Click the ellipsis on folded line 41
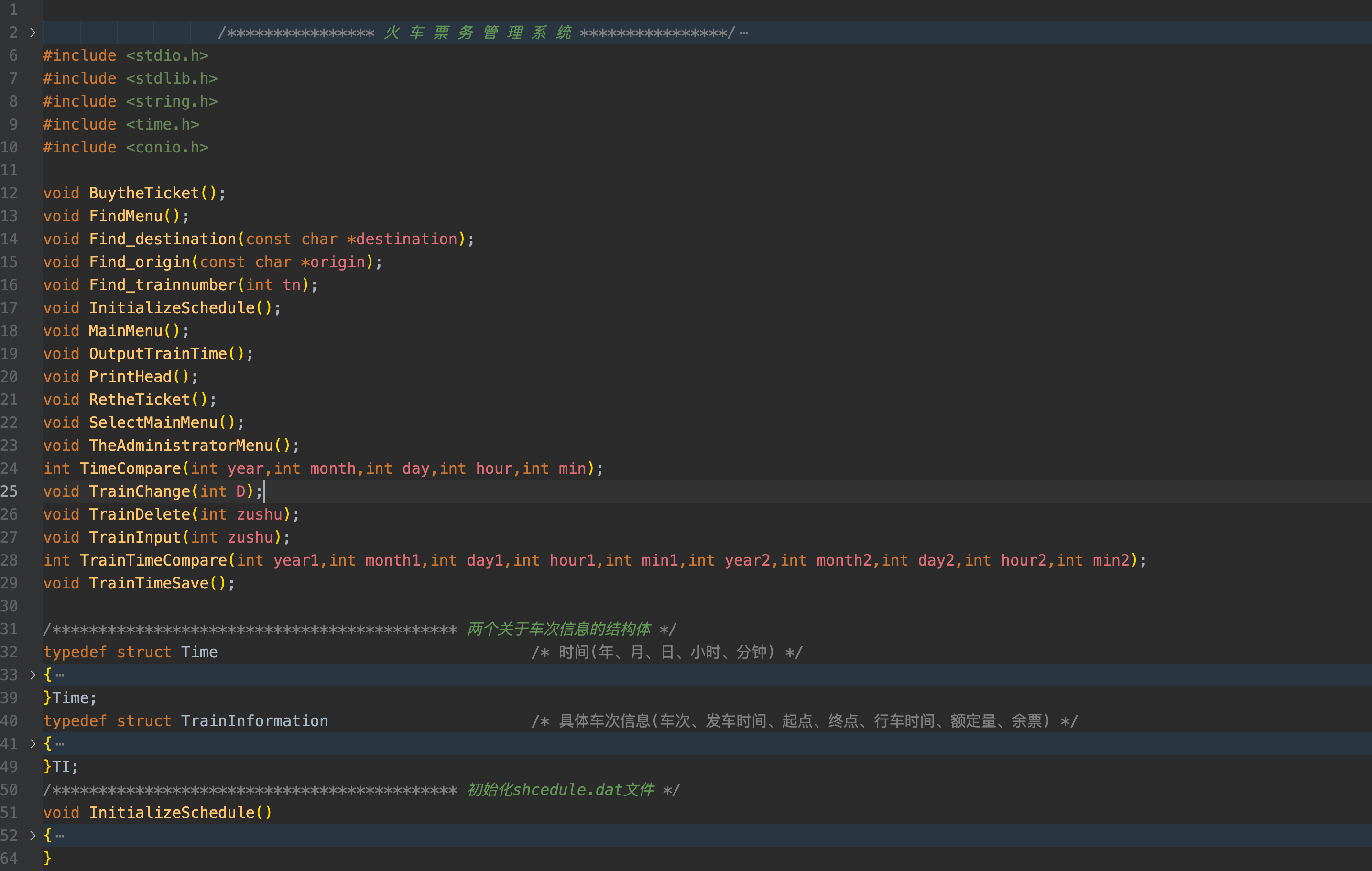The width and height of the screenshot is (1372, 871). 60,744
